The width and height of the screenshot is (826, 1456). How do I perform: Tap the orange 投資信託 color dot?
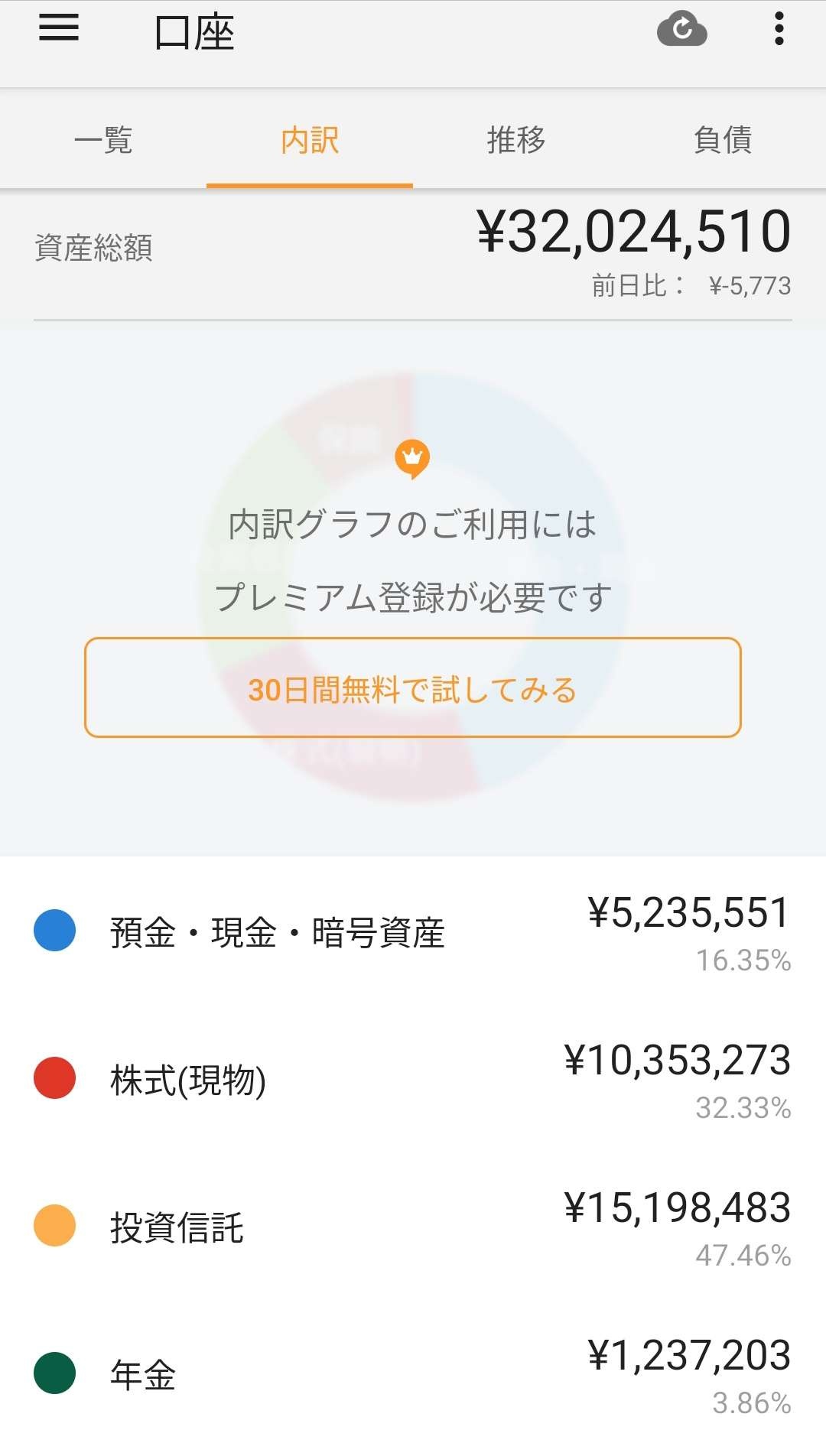click(55, 1226)
